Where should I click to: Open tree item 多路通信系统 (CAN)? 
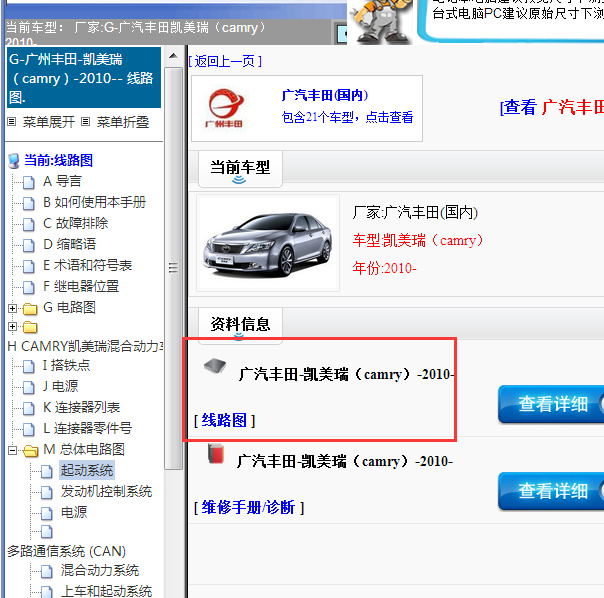click(67, 551)
